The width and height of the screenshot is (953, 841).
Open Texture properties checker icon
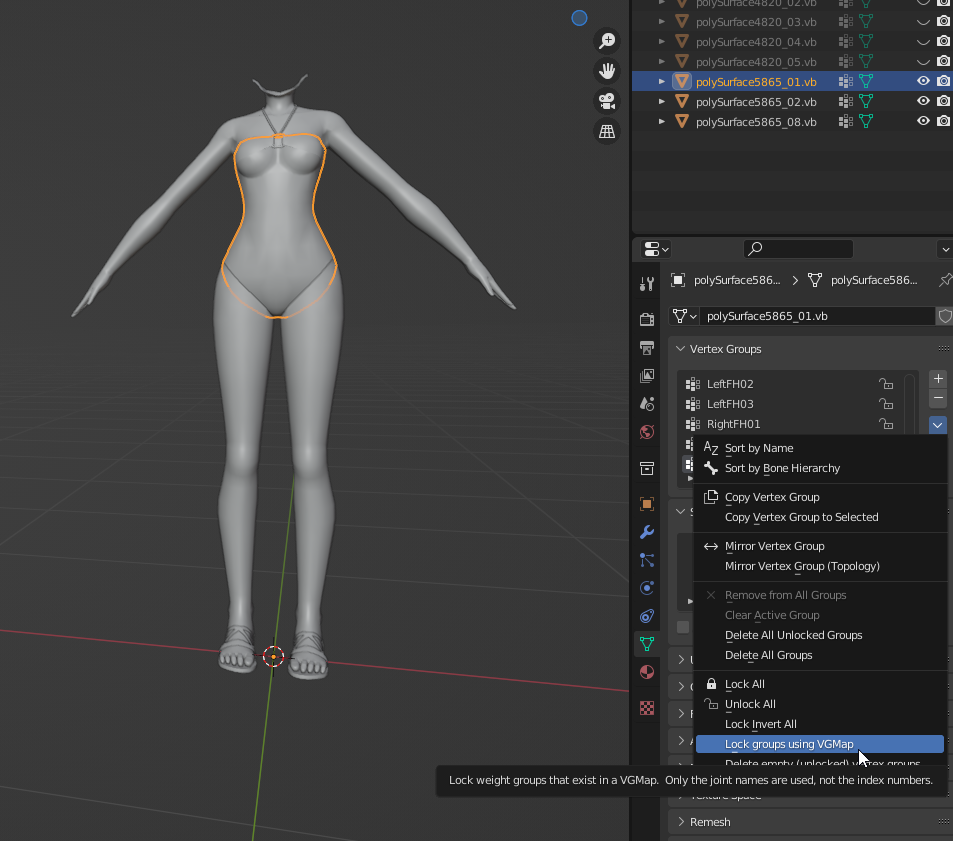coord(647,708)
